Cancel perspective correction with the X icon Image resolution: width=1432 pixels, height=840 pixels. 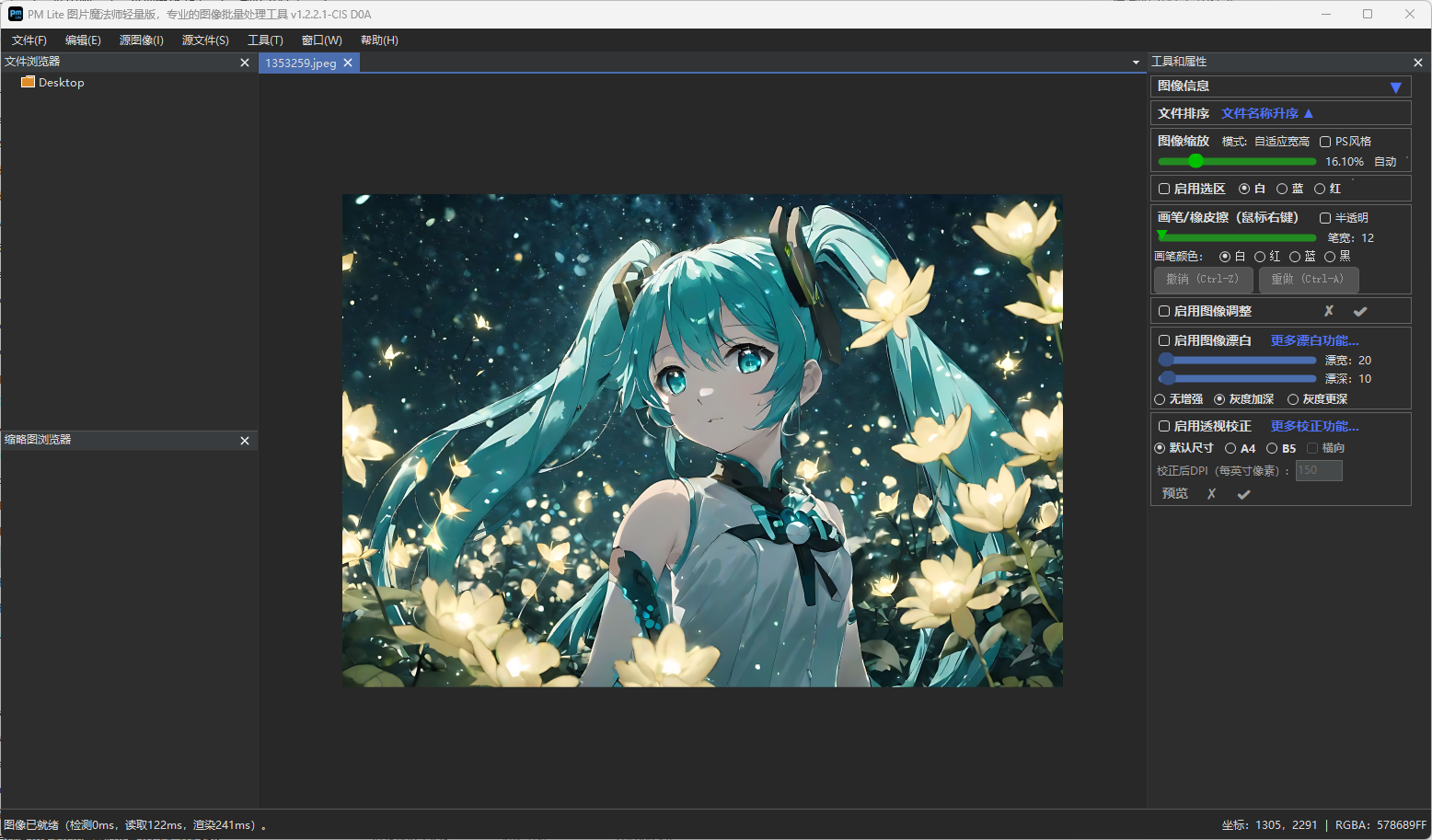[1211, 494]
